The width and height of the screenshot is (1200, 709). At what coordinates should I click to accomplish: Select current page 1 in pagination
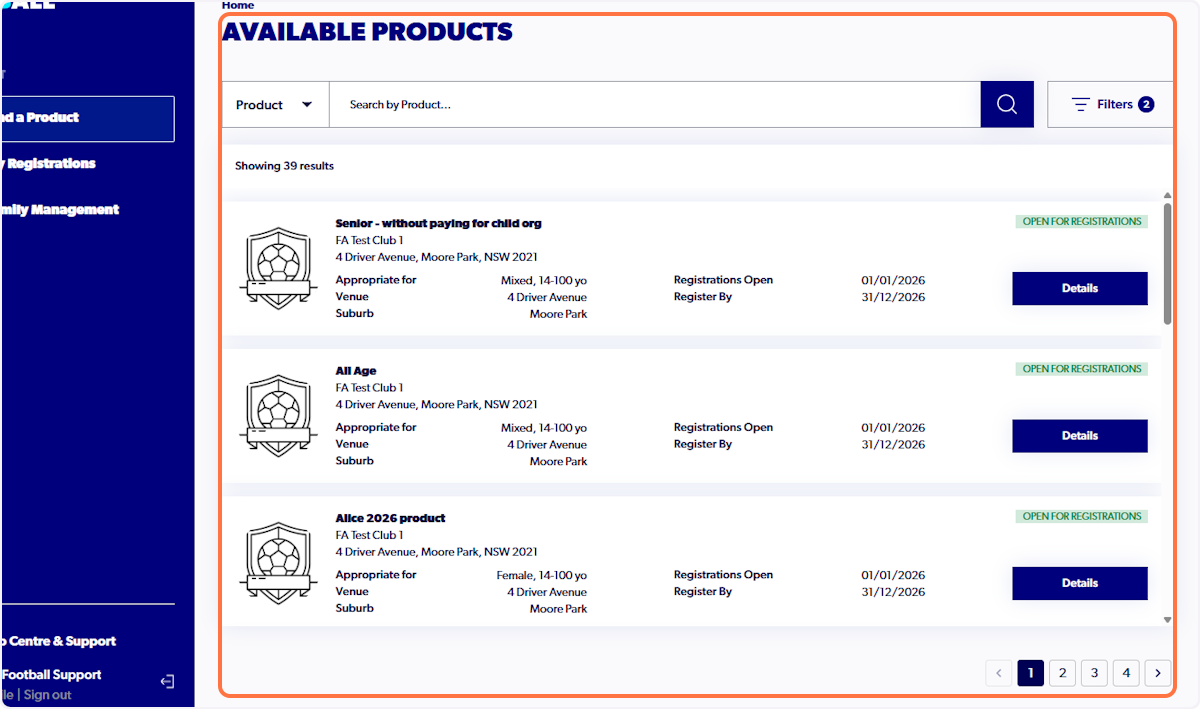tap(1030, 673)
